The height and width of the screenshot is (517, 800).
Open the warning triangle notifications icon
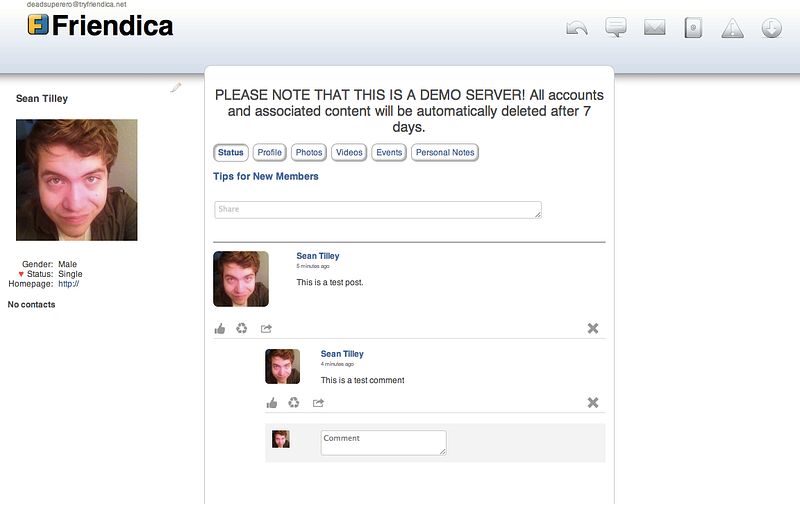pos(733,28)
